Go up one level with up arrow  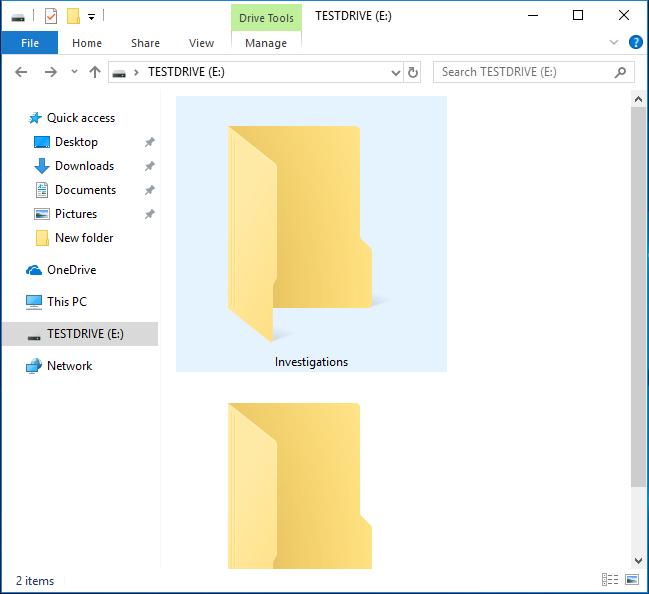tap(95, 72)
